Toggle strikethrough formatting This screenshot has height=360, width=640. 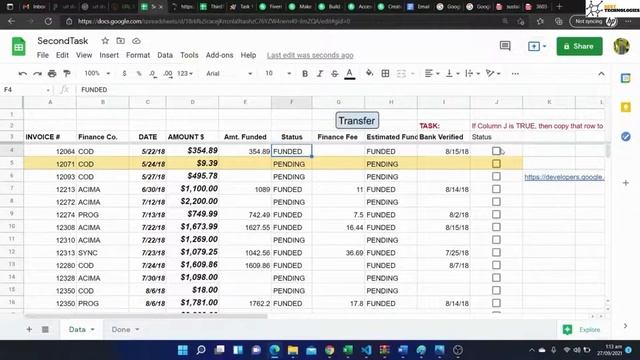tap(334, 73)
